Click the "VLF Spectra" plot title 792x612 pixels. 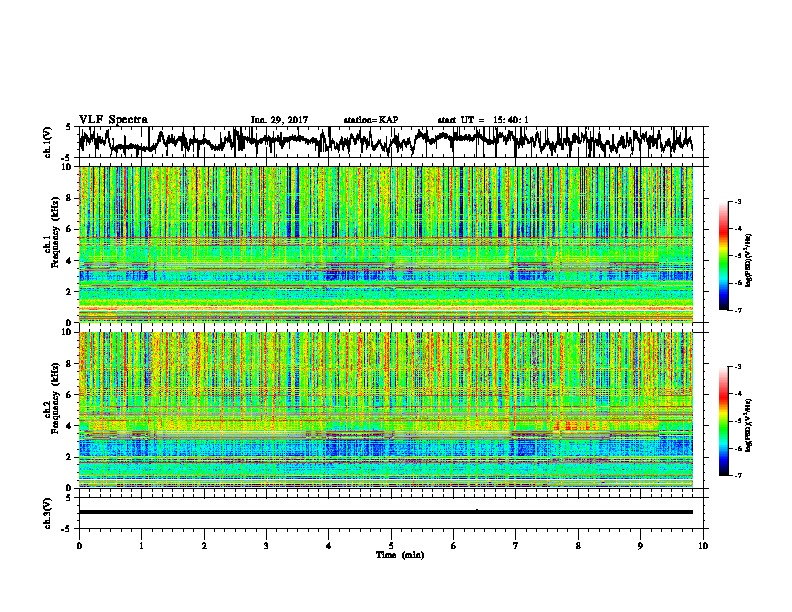113,120
